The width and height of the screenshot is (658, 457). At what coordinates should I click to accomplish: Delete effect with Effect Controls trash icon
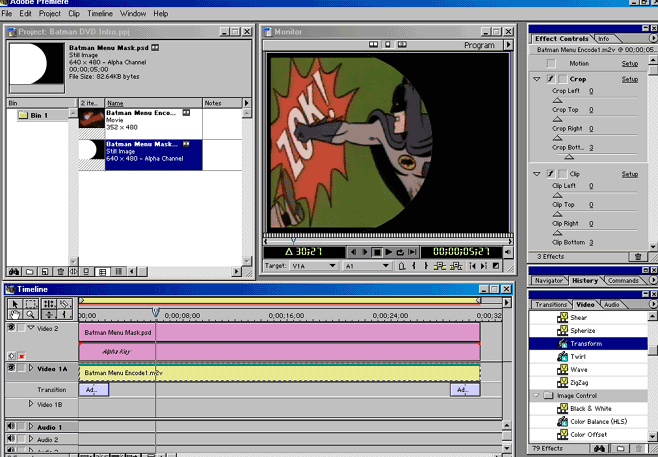click(x=638, y=256)
